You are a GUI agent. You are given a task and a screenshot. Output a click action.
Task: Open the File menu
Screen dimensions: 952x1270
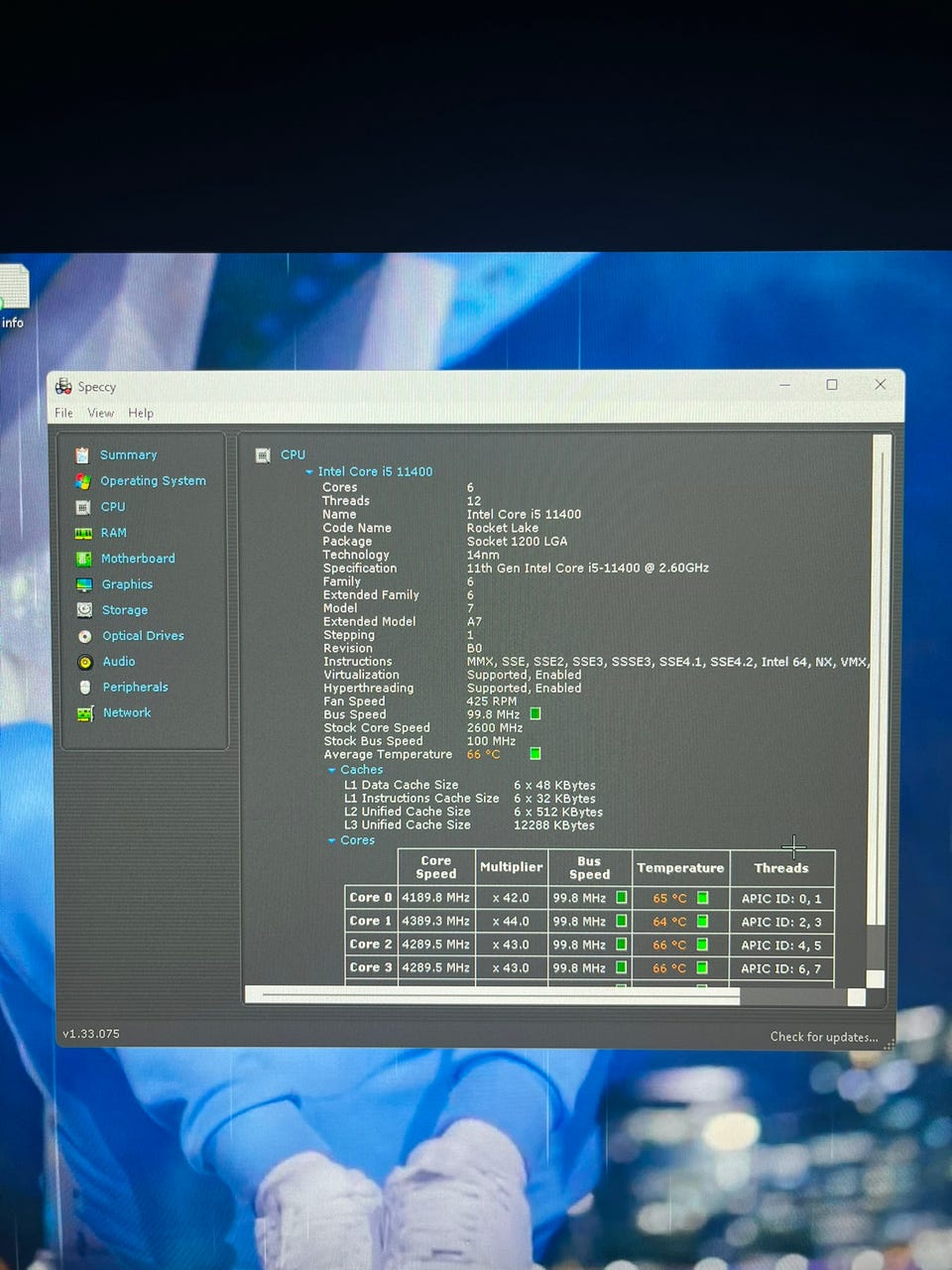(x=63, y=413)
